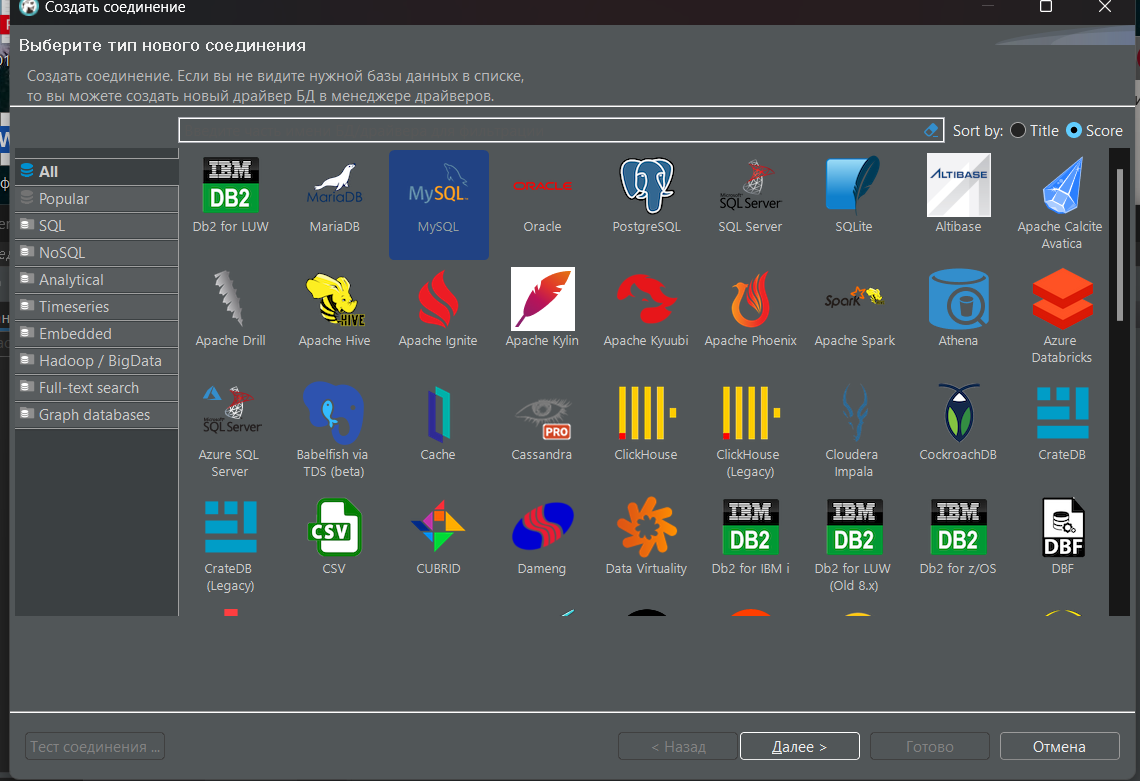Choose the CockroachDB icon
1140x781 pixels.
tap(958, 412)
